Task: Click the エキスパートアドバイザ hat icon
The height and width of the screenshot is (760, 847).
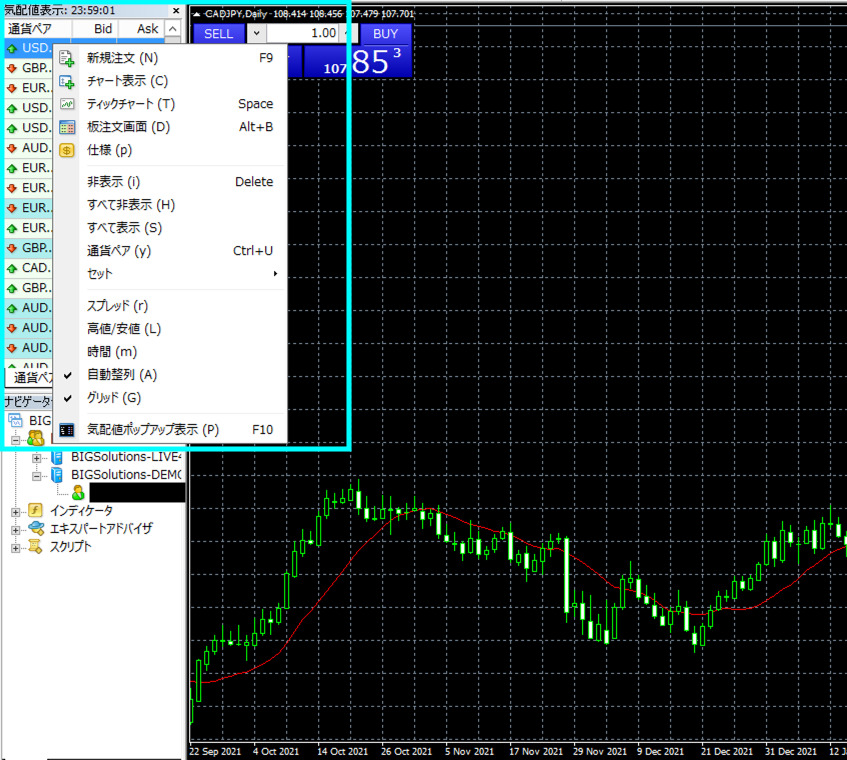Action: click(x=35, y=529)
